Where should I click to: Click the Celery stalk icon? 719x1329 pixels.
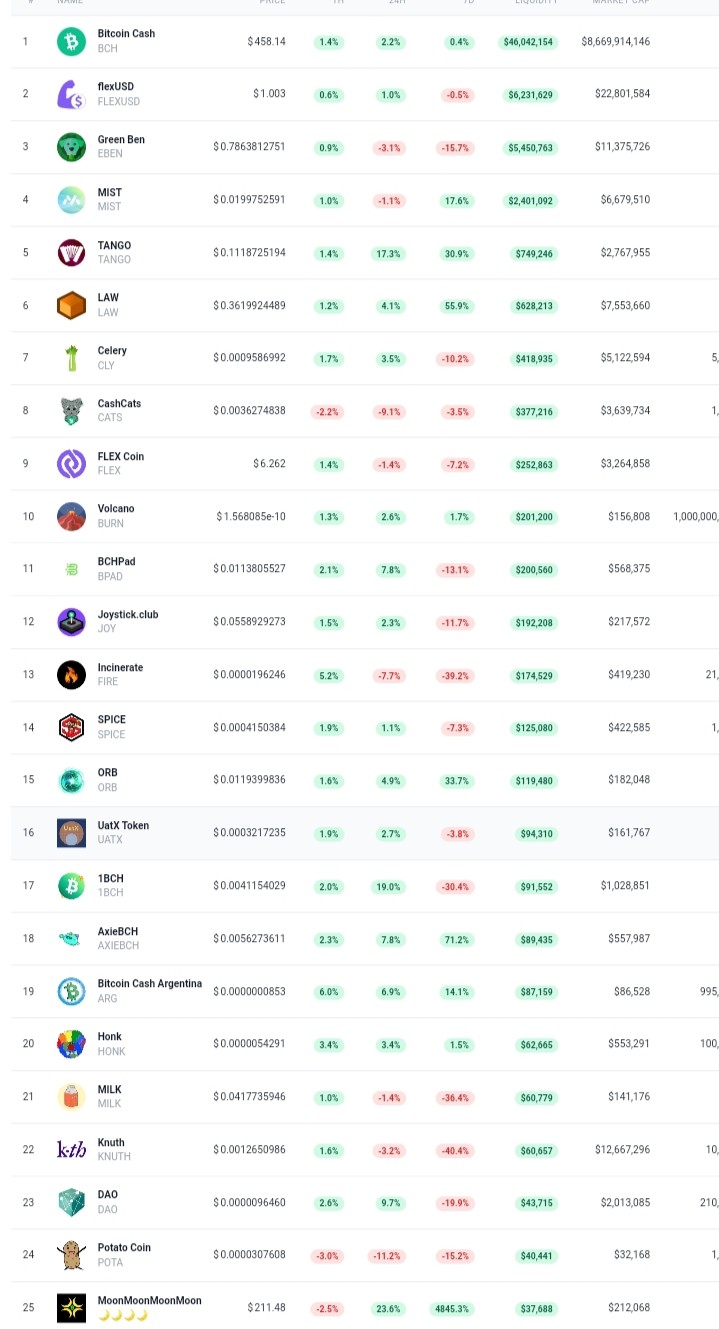click(x=71, y=358)
